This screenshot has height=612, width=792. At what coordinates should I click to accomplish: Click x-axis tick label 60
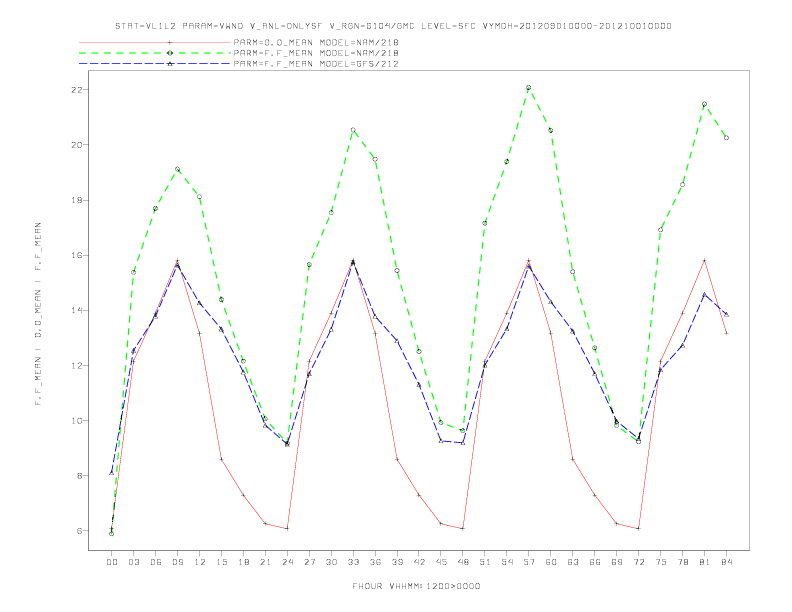[551, 562]
